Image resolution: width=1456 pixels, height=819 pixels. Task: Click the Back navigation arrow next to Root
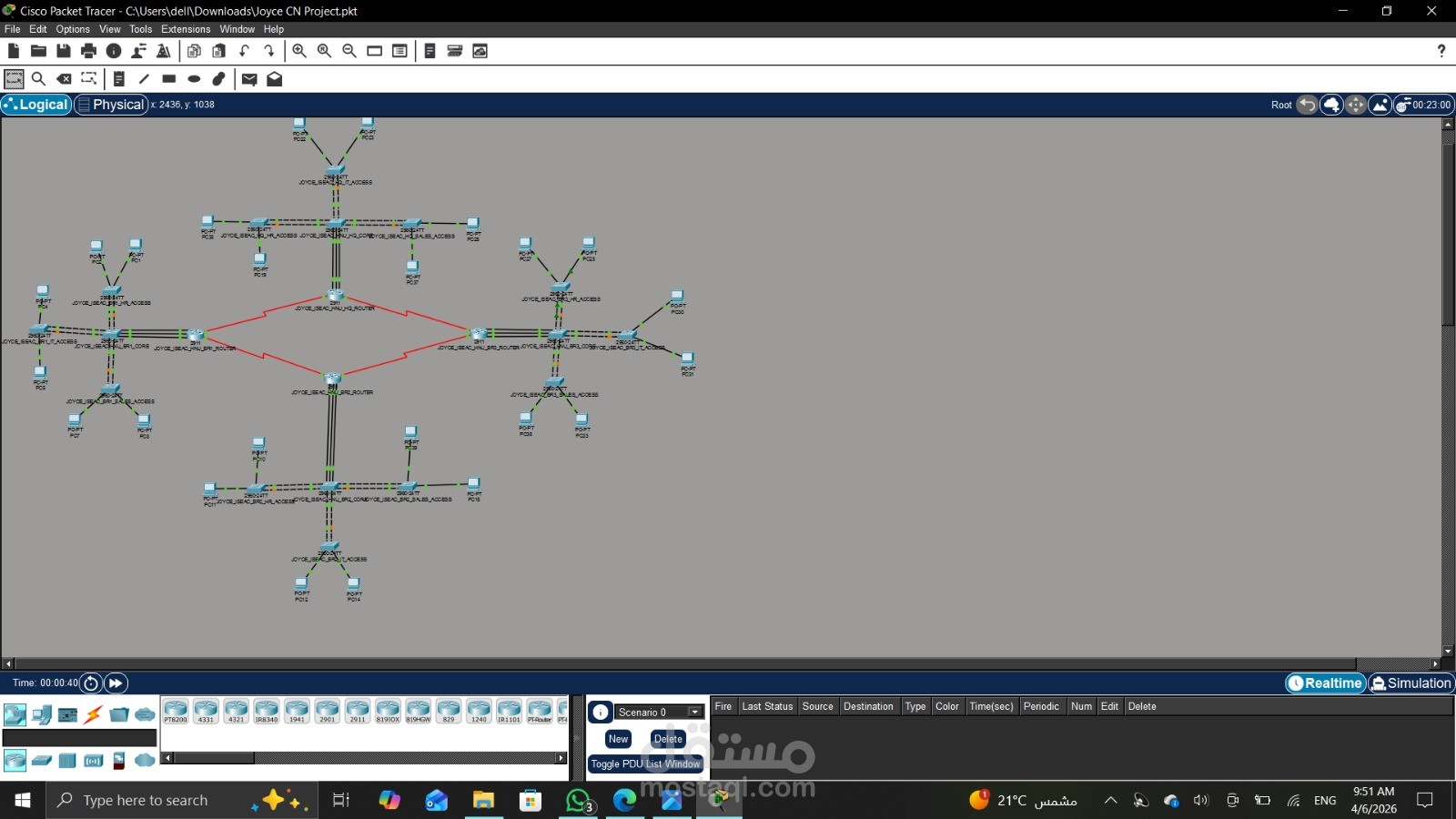(1307, 105)
